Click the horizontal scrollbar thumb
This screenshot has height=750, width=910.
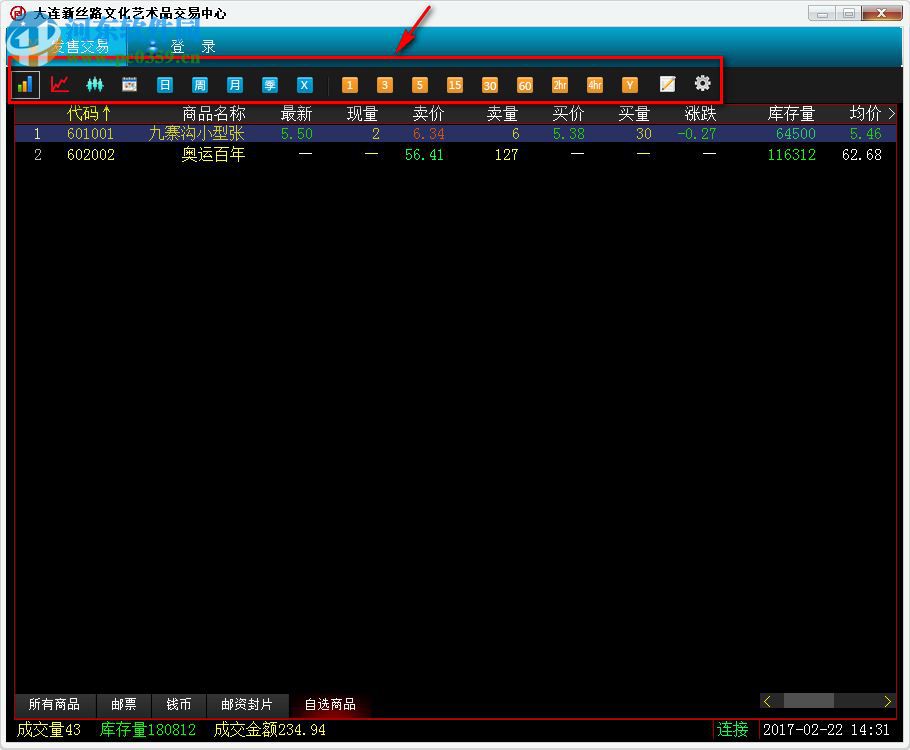[x=808, y=701]
